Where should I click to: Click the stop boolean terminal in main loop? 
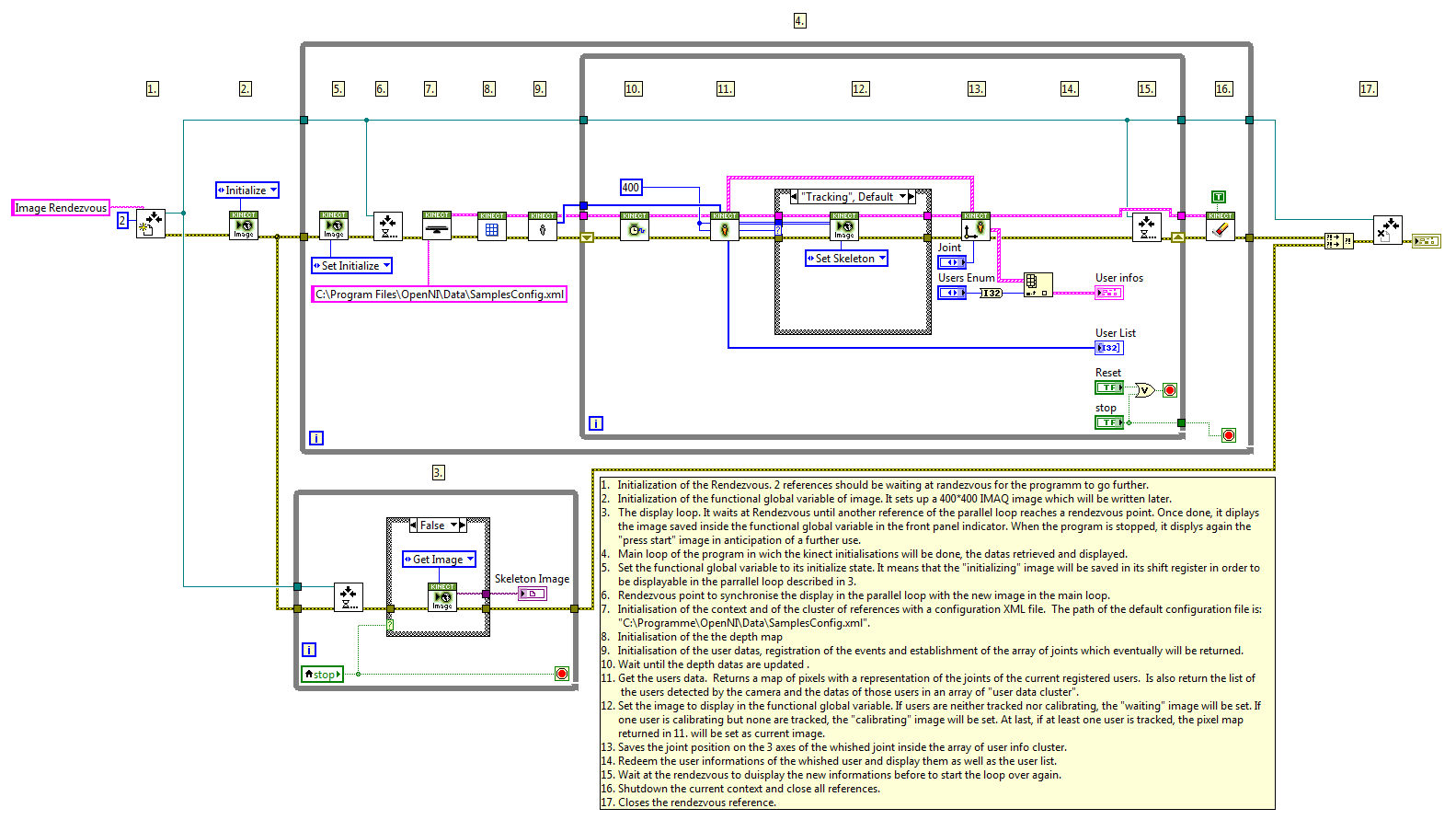click(x=1109, y=422)
